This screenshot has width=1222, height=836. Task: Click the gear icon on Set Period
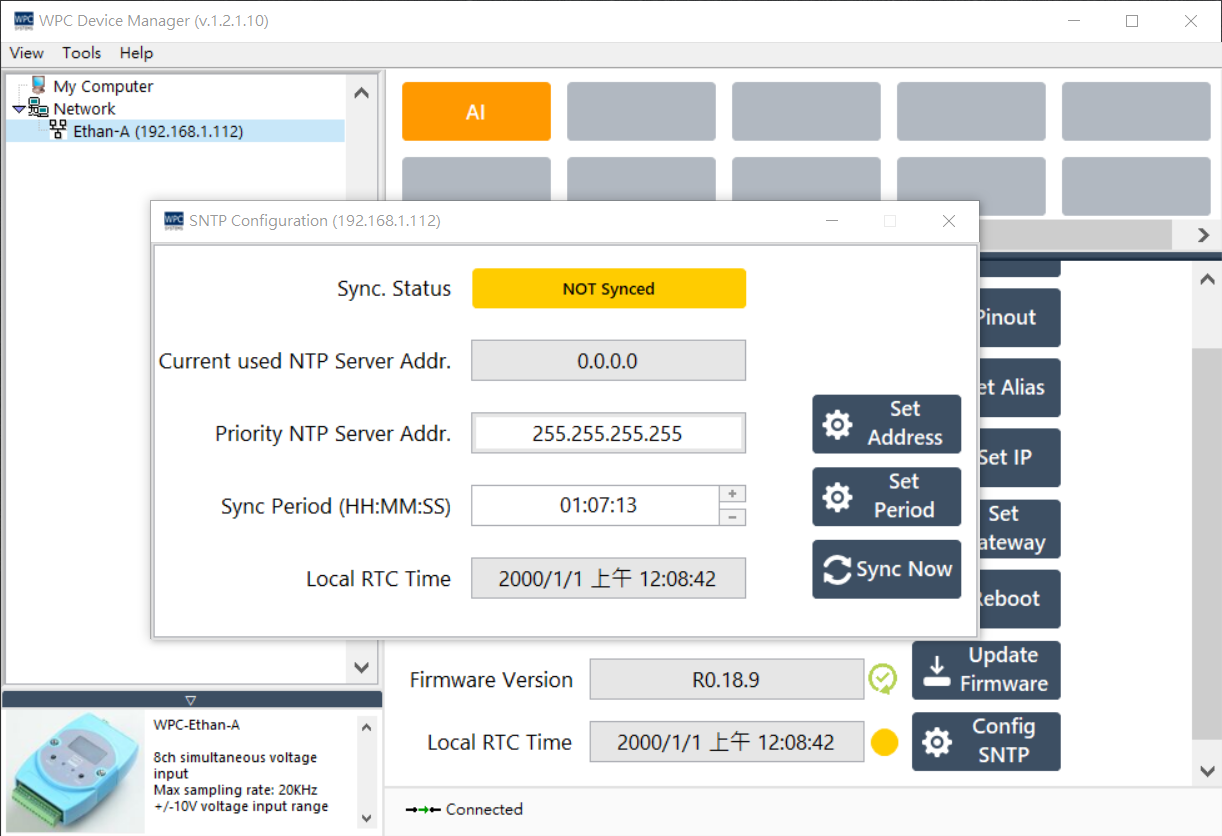[x=837, y=497]
